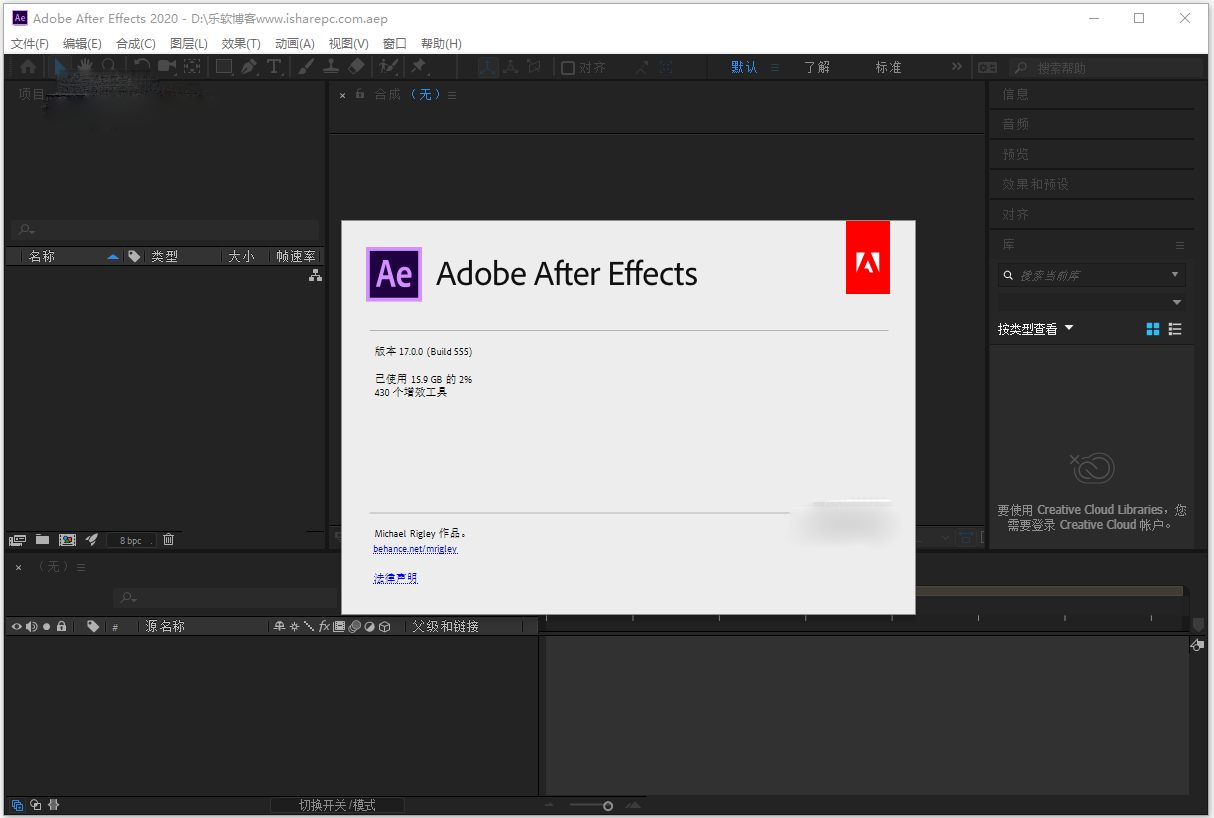Select the Hand tool
Image resolution: width=1214 pixels, height=818 pixels.
coord(84,67)
